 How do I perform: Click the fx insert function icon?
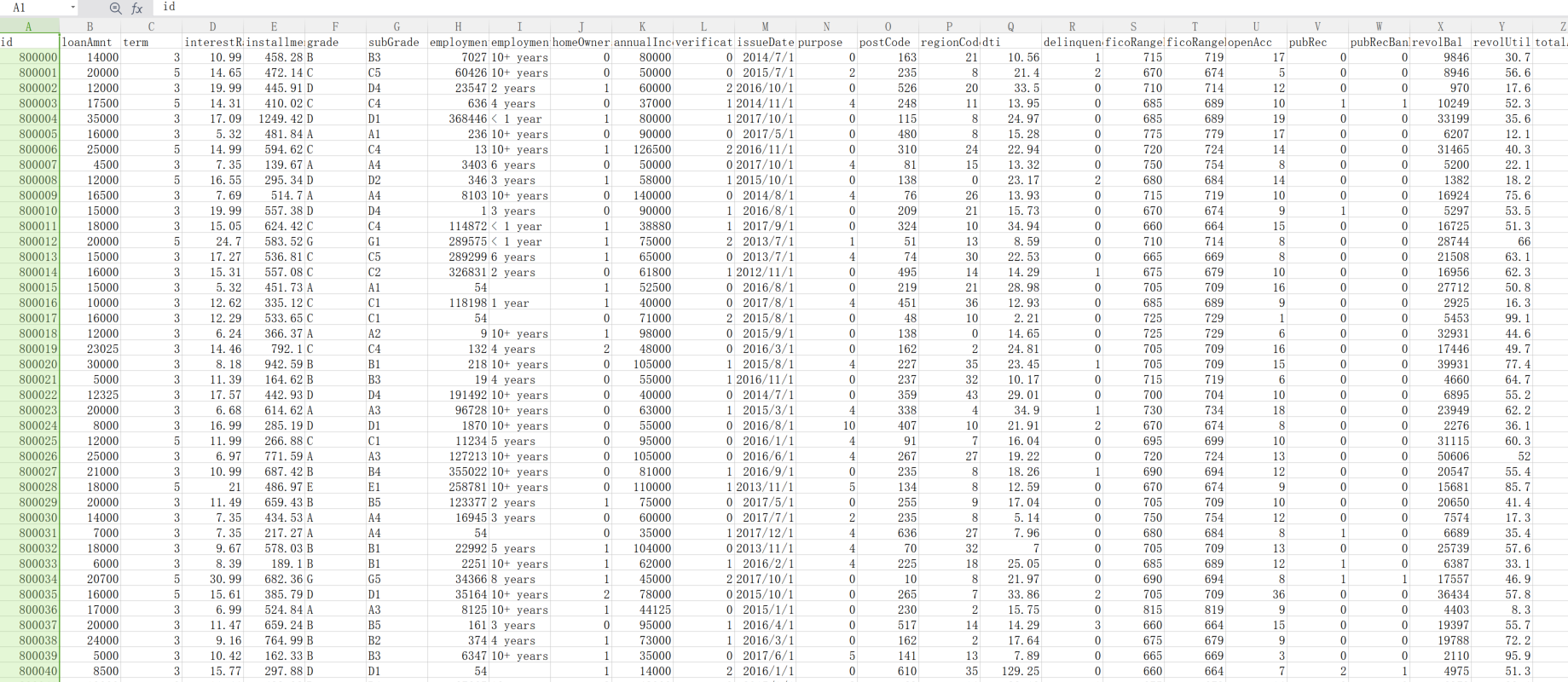coord(137,8)
